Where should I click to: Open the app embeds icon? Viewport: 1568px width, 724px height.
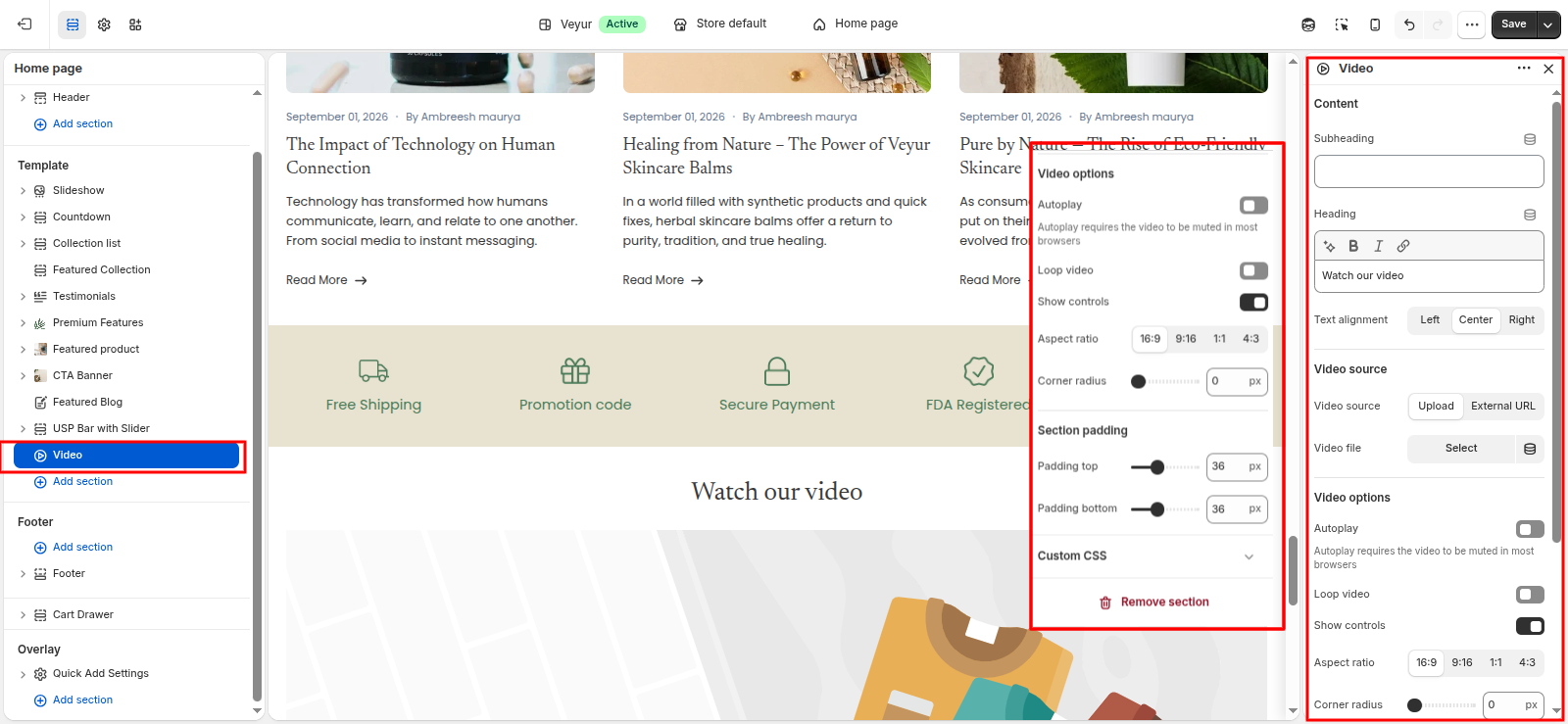135,24
